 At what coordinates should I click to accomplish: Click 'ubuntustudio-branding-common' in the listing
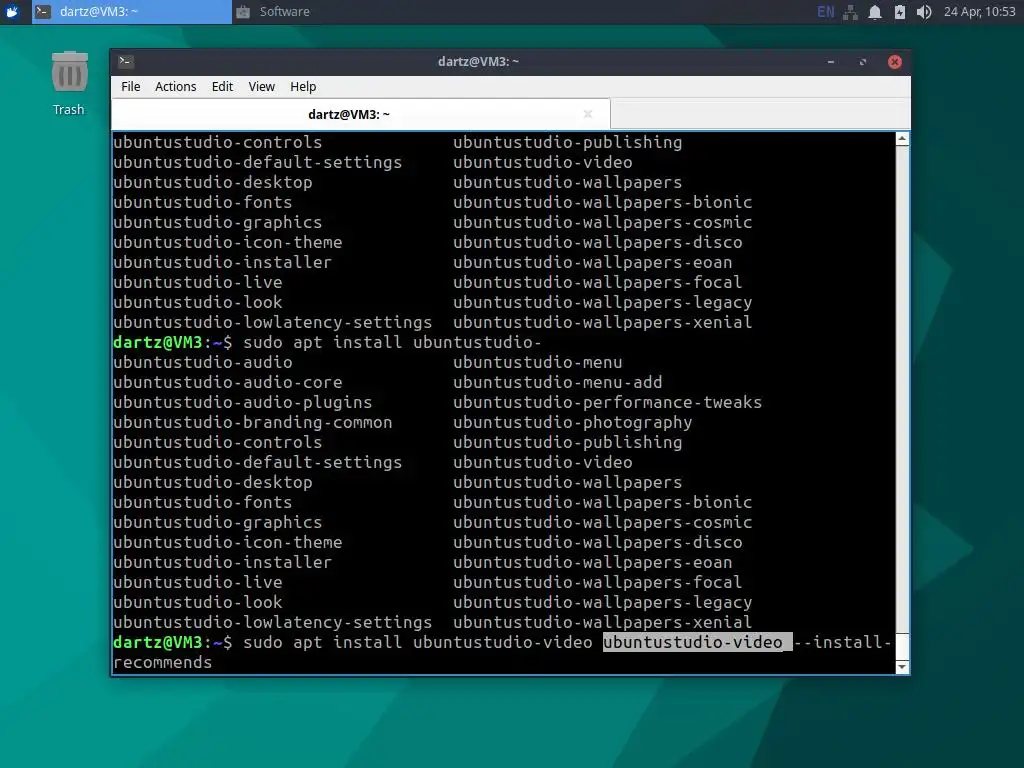[253, 423]
